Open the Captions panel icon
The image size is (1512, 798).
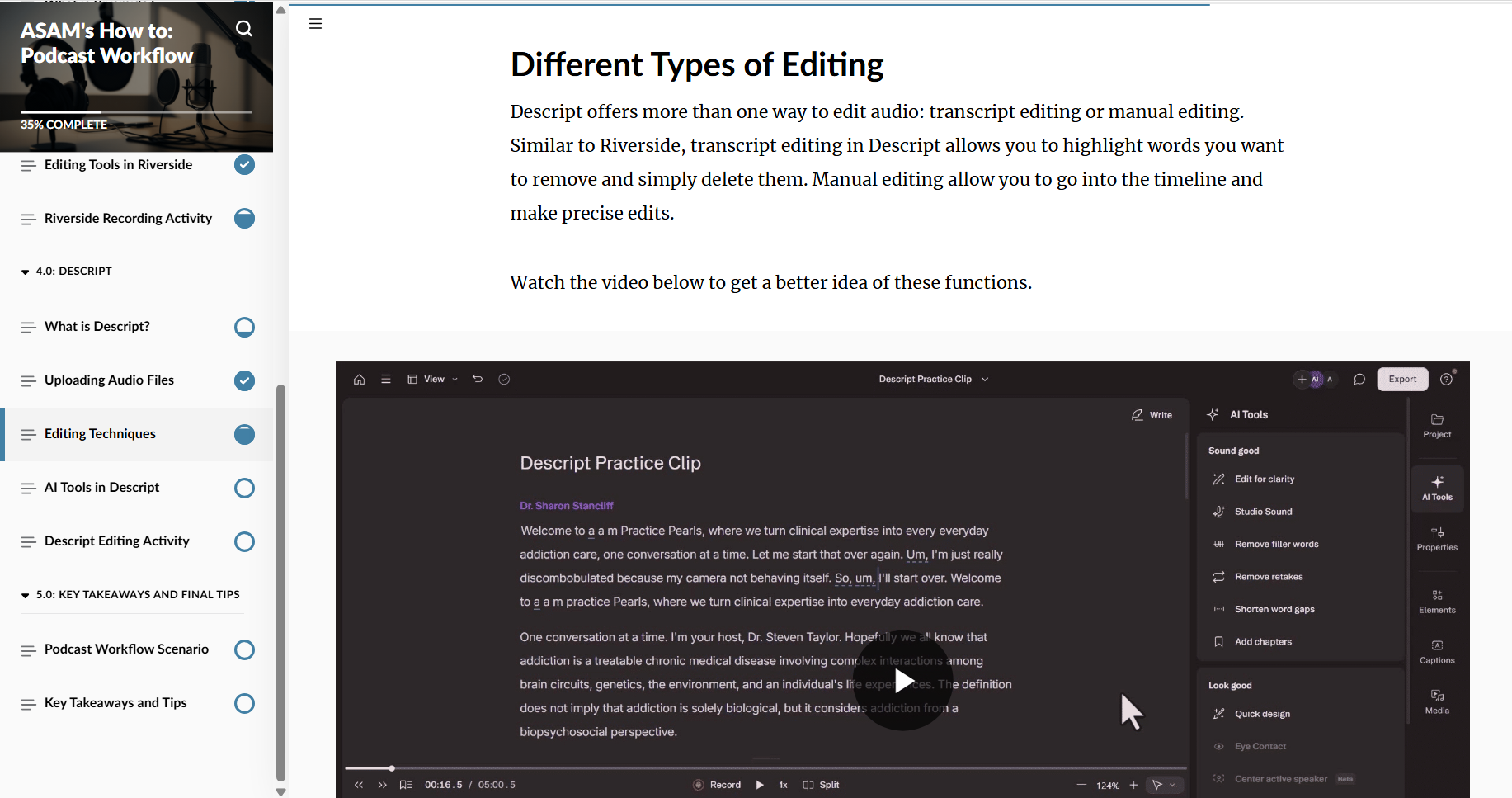[1437, 652]
